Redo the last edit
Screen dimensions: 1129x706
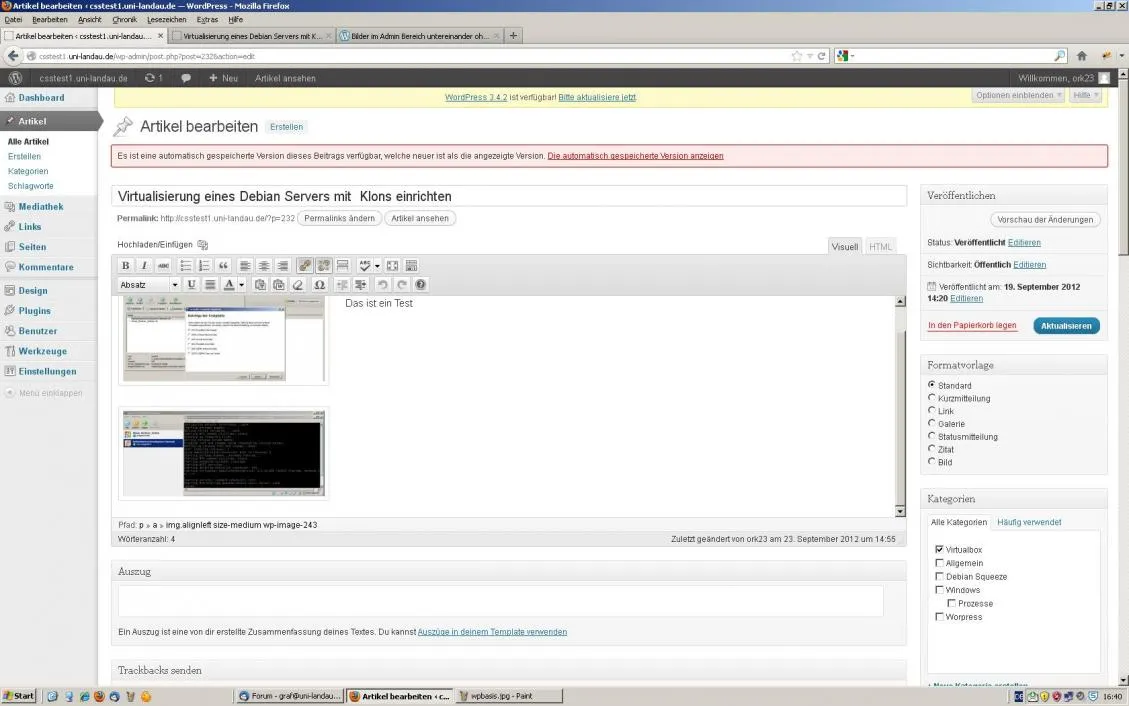point(402,284)
